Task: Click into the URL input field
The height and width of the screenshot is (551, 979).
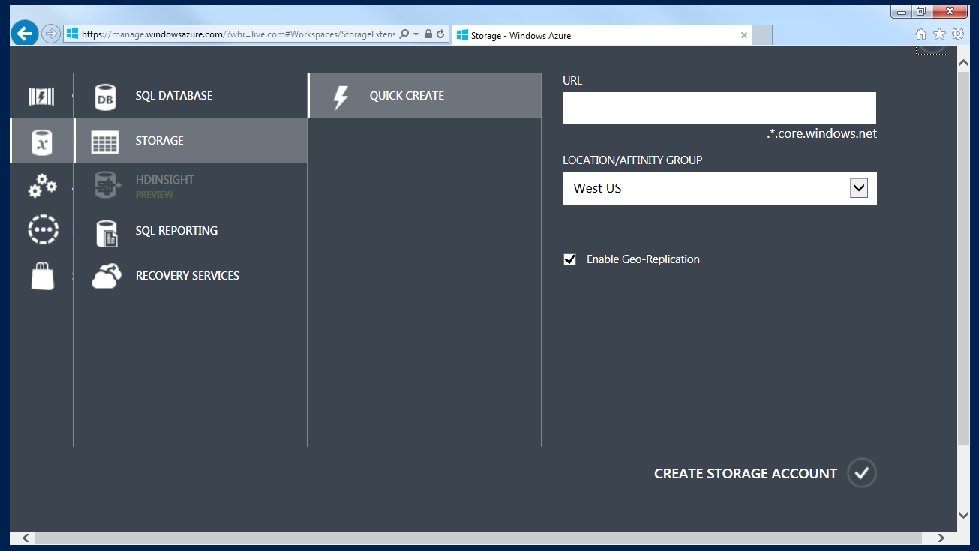Action: point(719,108)
